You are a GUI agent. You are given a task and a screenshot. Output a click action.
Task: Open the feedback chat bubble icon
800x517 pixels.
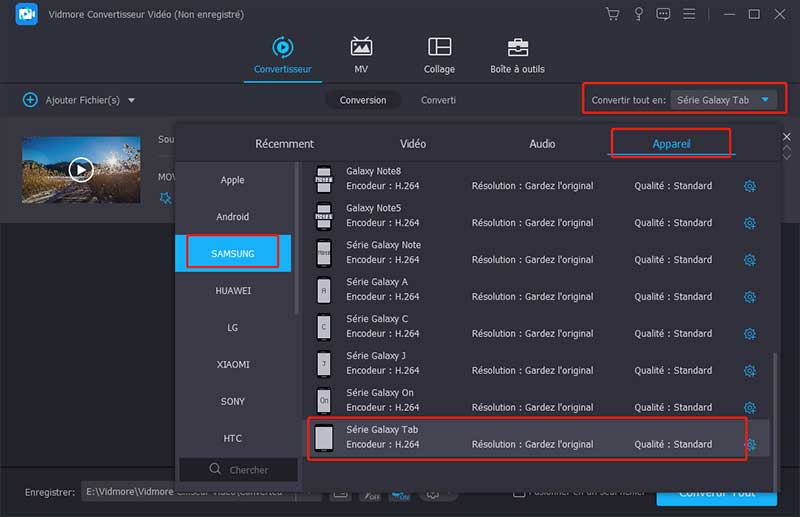[663, 14]
